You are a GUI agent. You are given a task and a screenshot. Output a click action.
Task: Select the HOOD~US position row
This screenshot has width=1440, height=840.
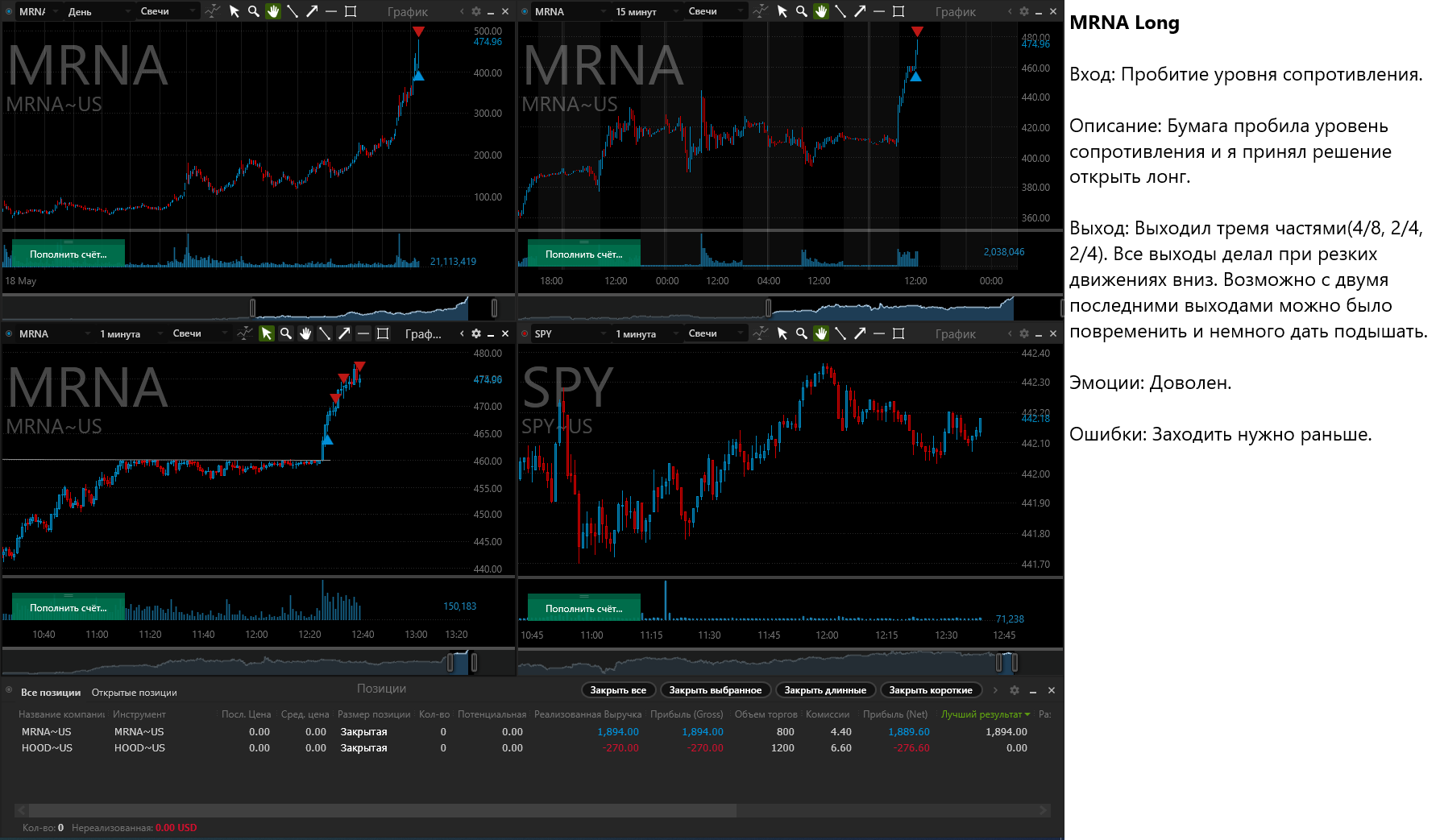[x=532, y=748]
